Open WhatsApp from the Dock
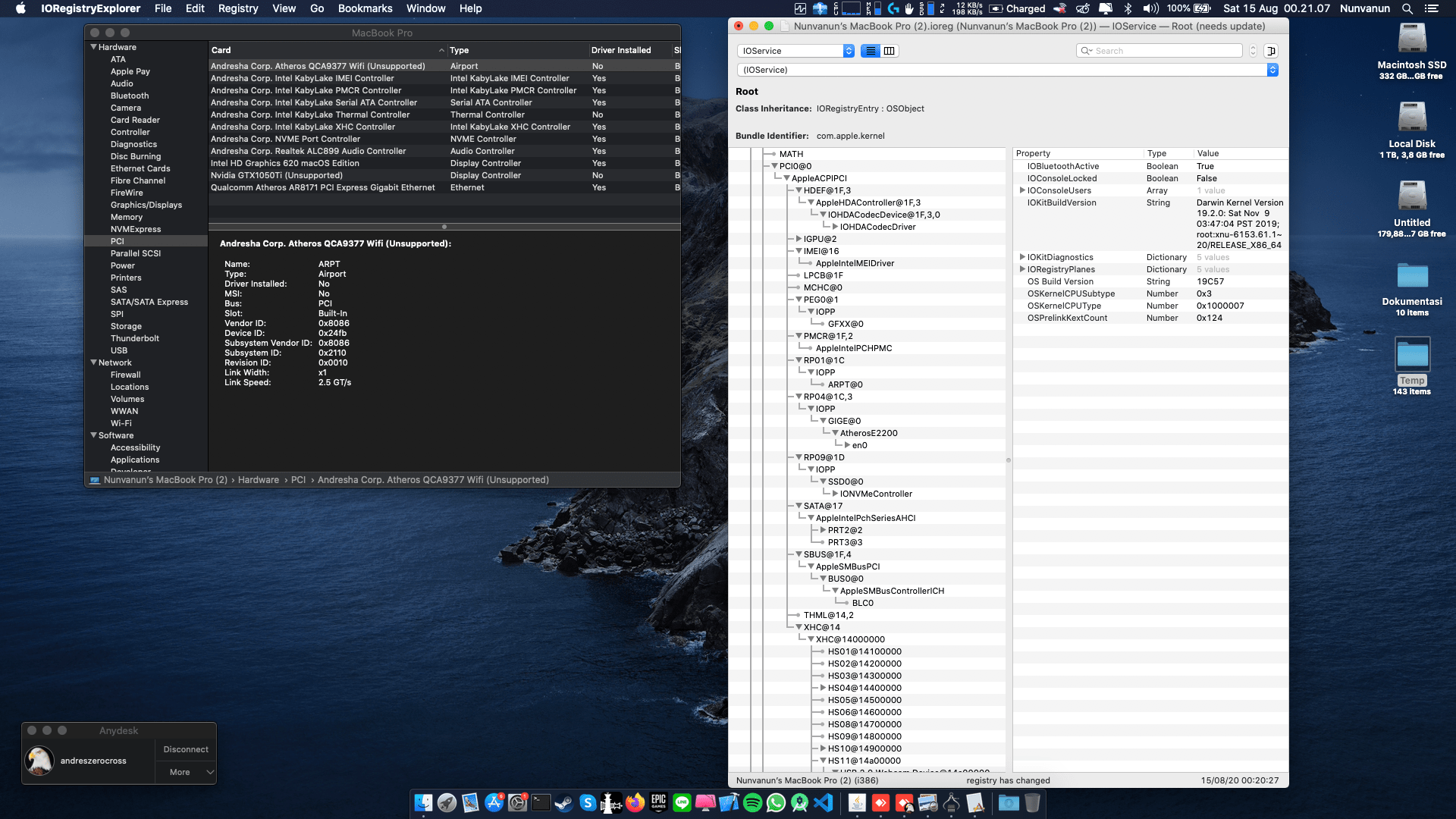This screenshot has width=1456, height=819. 776,802
